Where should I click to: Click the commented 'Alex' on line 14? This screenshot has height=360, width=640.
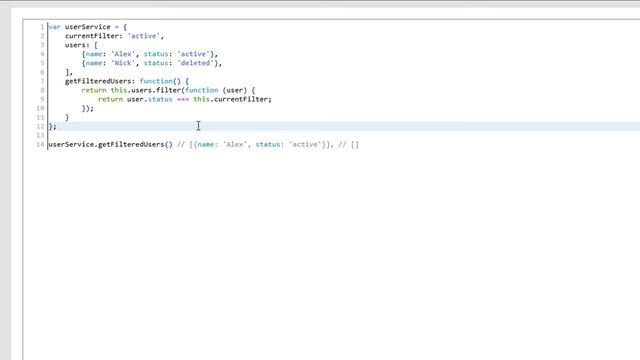(x=235, y=144)
